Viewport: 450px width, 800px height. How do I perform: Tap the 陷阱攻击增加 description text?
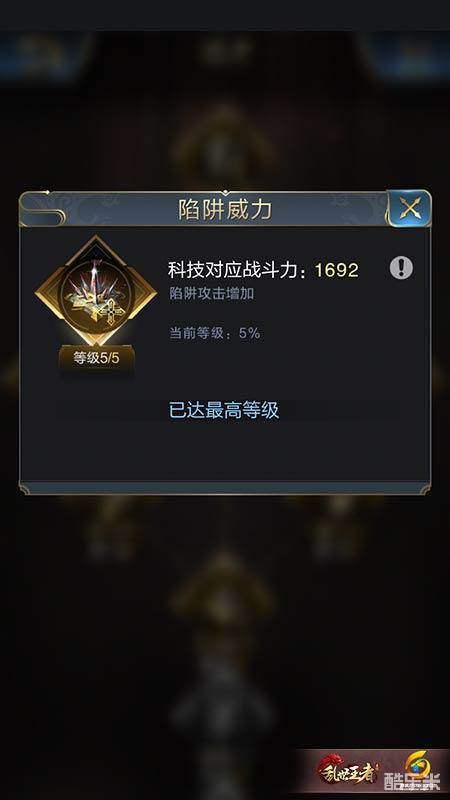tap(211, 294)
